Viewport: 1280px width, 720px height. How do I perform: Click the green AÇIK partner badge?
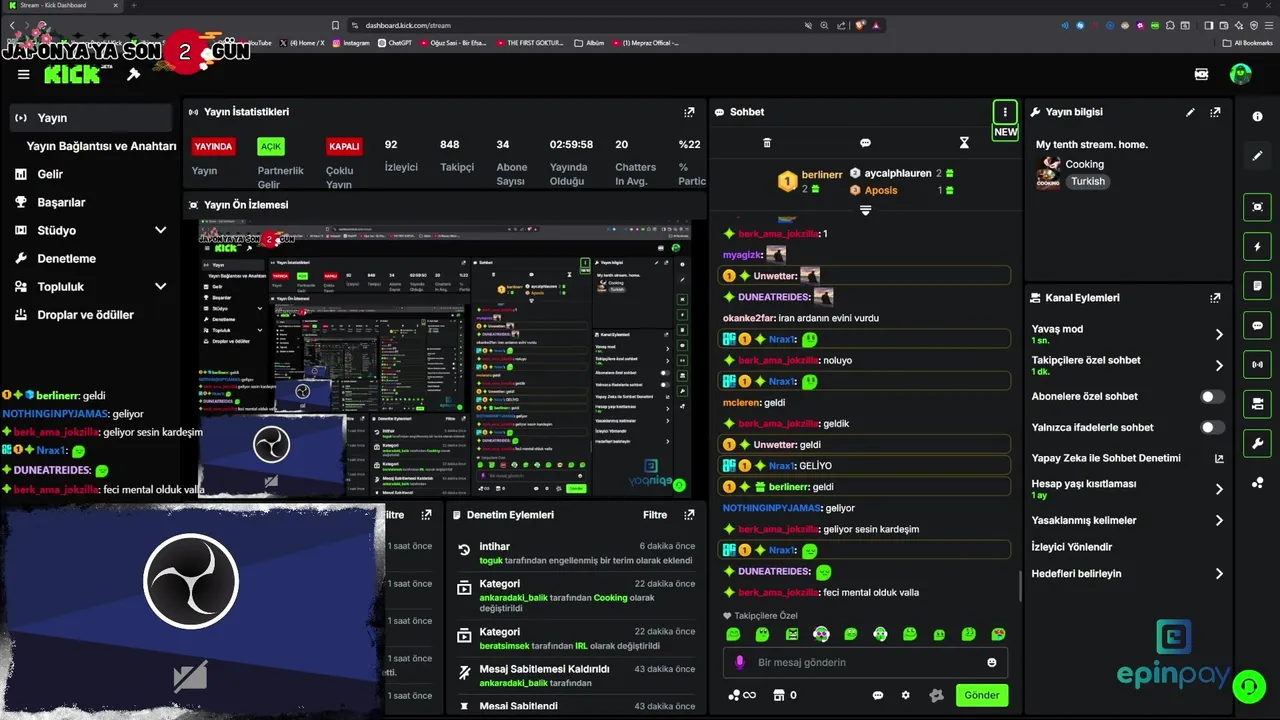271,146
